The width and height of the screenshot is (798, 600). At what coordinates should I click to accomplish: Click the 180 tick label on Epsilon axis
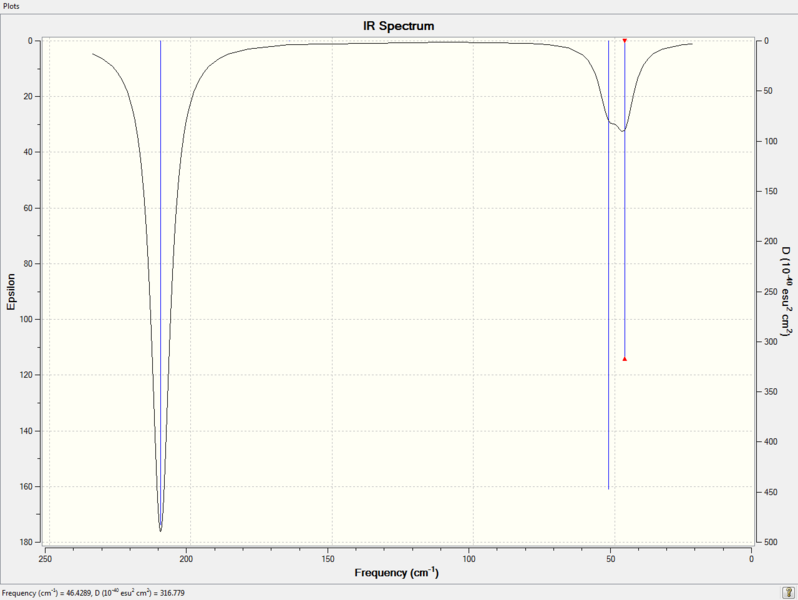(x=26, y=542)
